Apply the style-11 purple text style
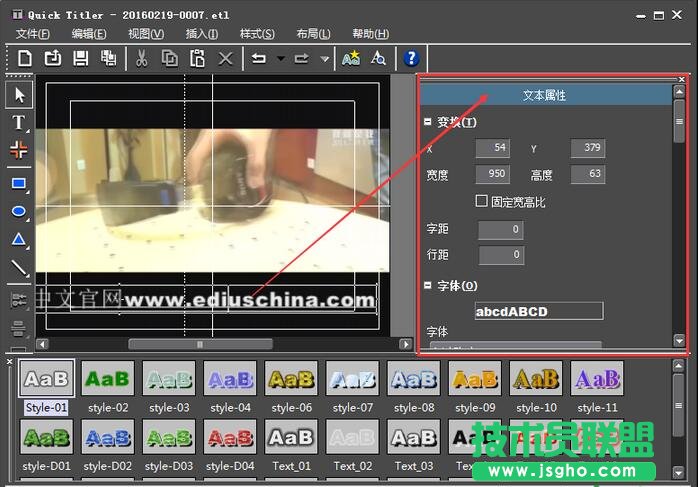This screenshot has width=699, height=487. (597, 378)
